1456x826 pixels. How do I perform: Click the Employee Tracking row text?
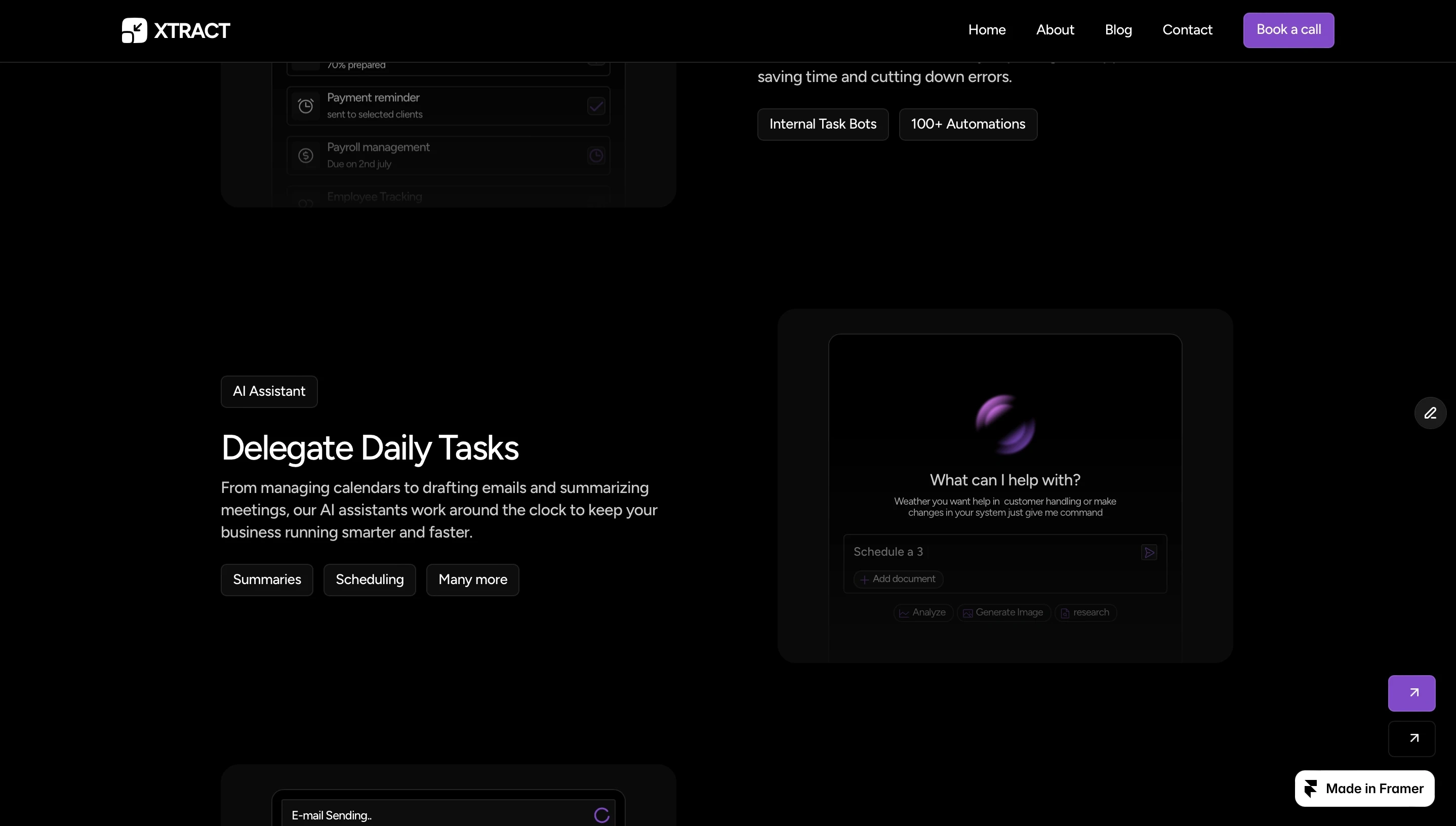tap(375, 197)
